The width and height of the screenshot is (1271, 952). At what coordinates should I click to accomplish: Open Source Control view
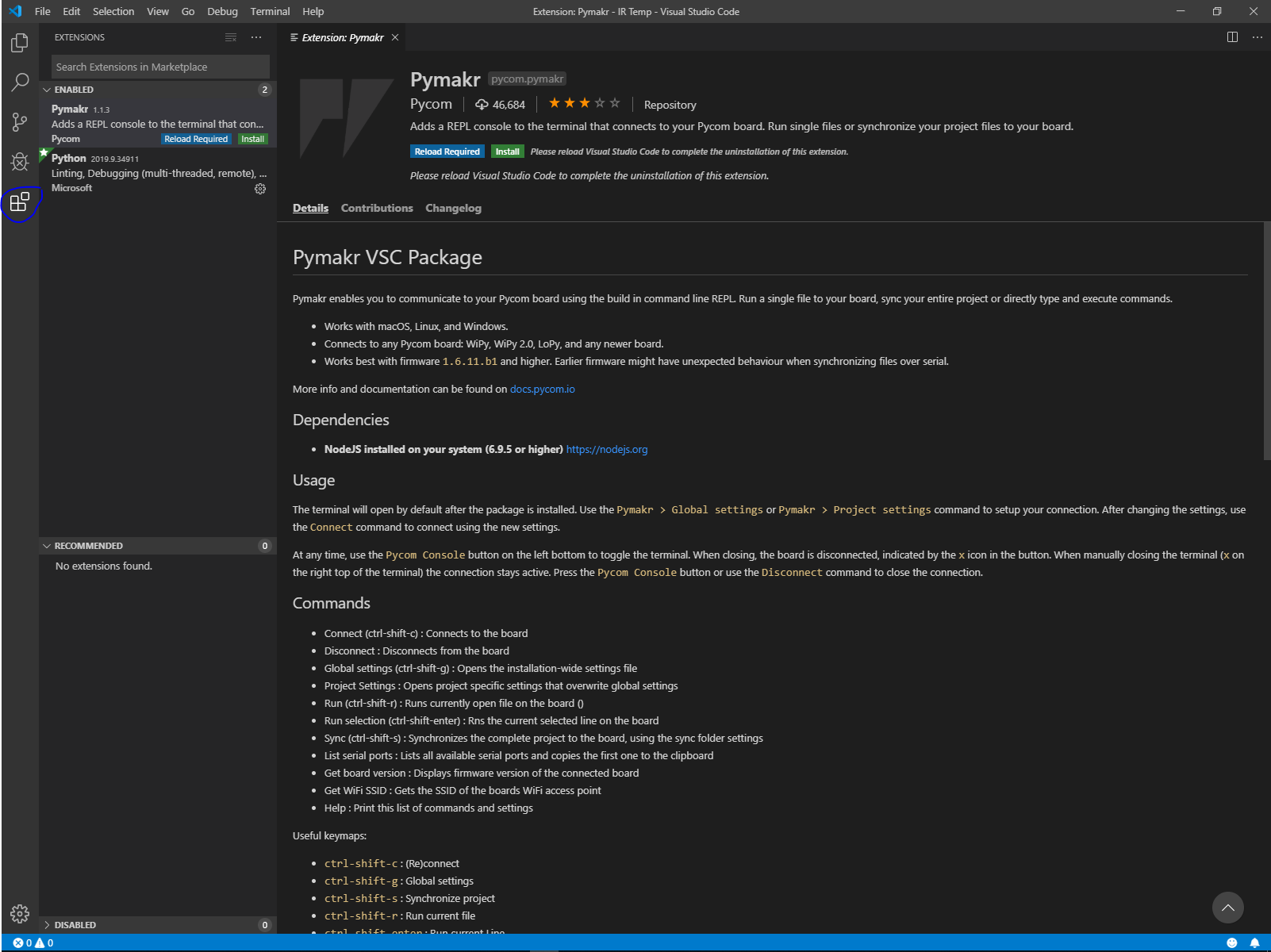click(x=20, y=121)
